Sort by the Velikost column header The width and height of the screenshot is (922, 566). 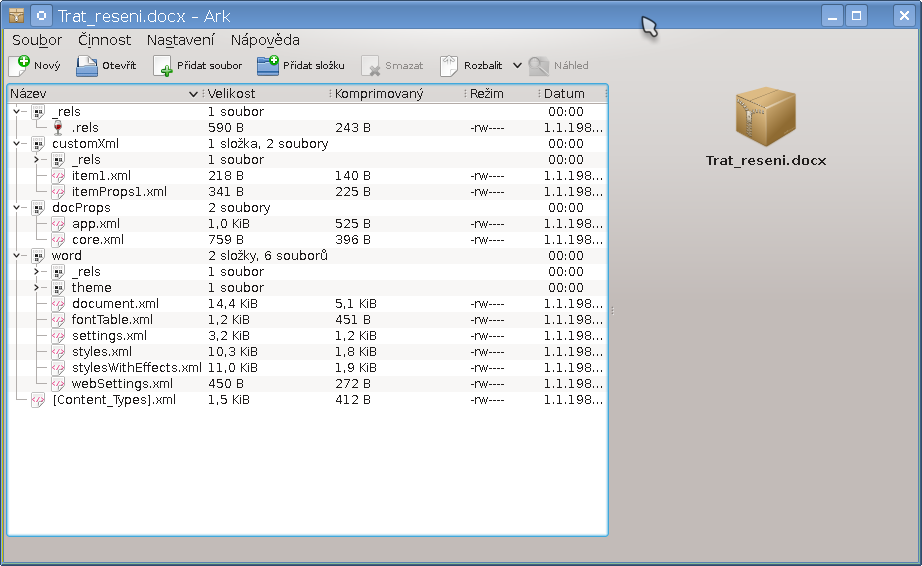pyautogui.click(x=265, y=94)
